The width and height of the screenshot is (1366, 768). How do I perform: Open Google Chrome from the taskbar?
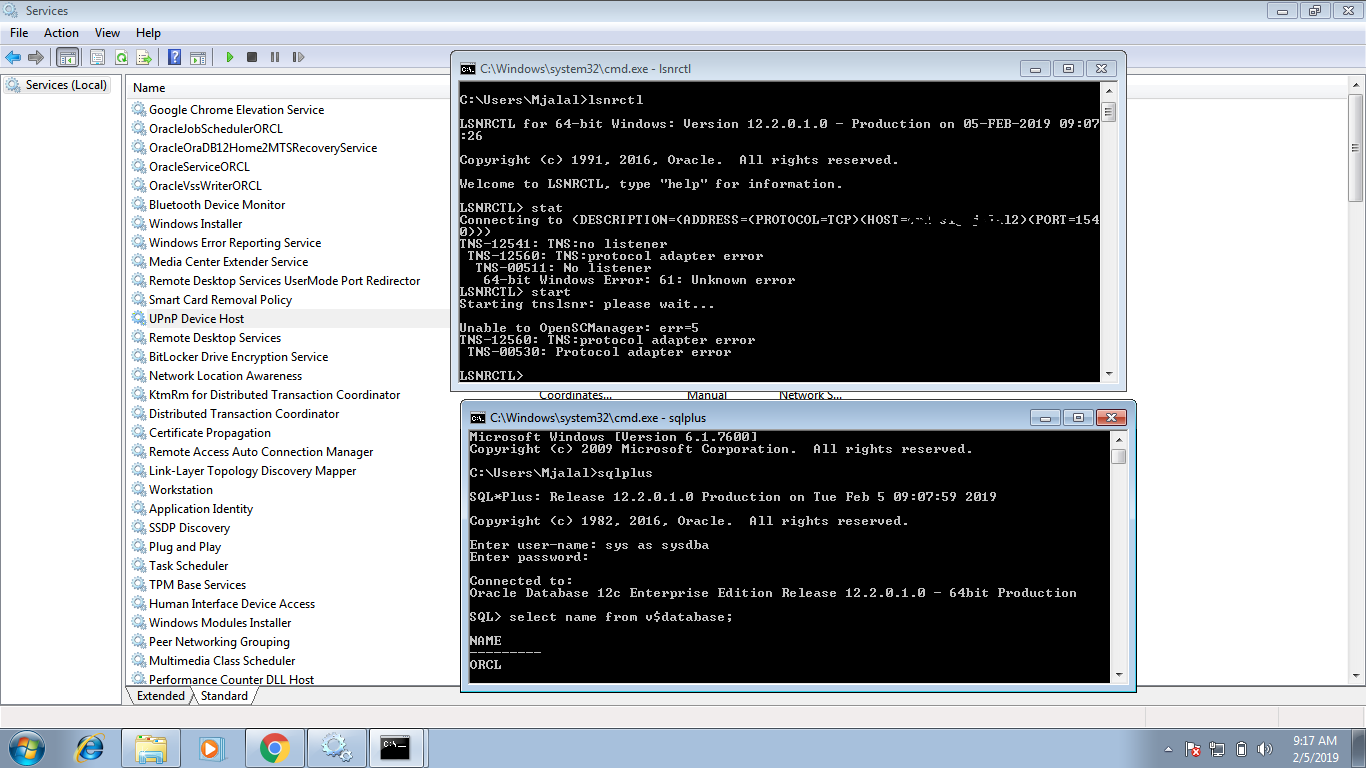[275, 748]
